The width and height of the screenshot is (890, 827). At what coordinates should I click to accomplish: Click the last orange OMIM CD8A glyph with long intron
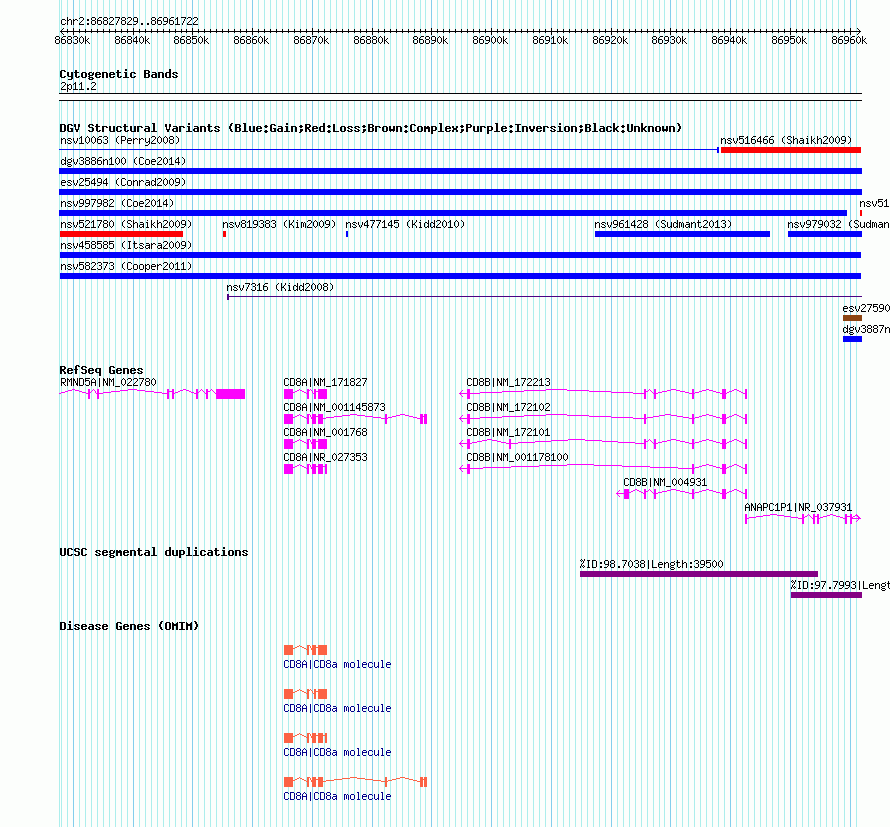pos(355,782)
